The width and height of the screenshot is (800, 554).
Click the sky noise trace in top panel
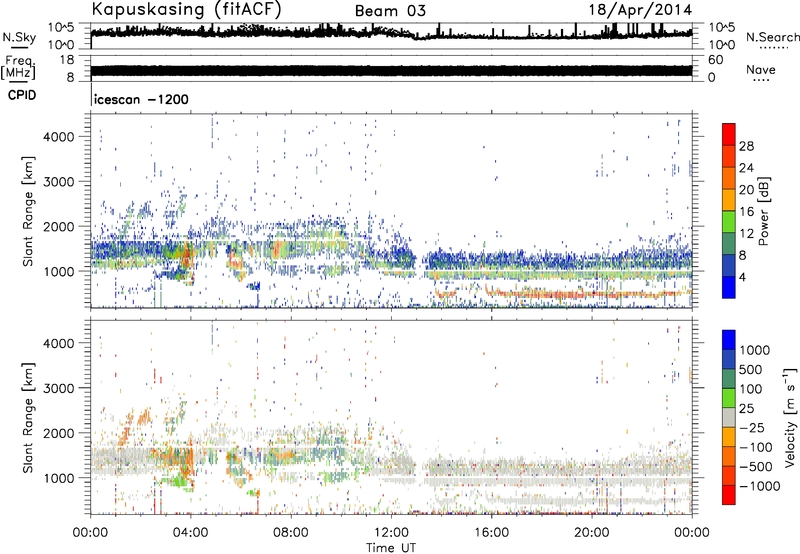click(391, 32)
